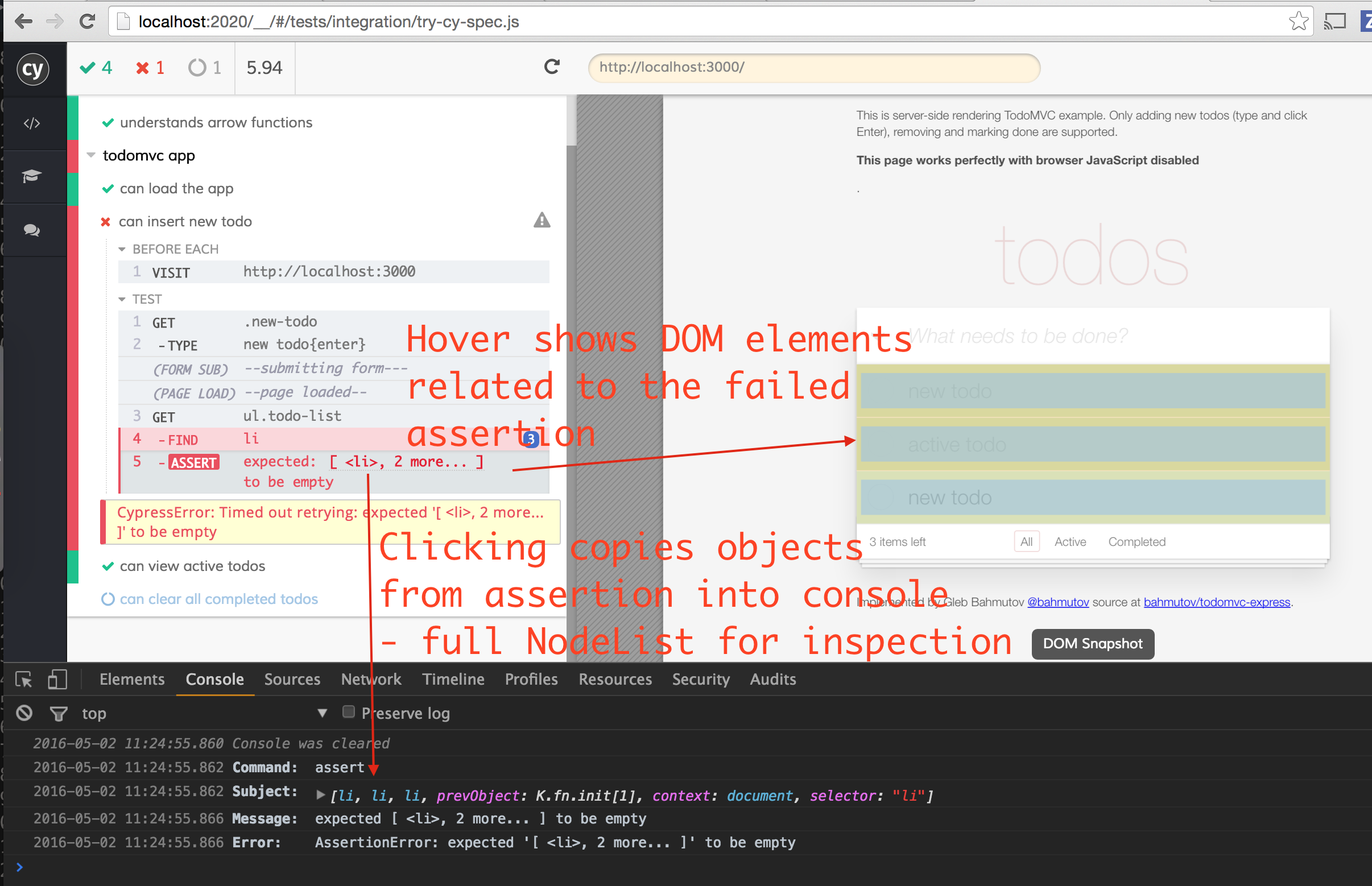This screenshot has height=886, width=1372.
Task: Open the chat bubbles sidebar icon
Action: point(32,230)
